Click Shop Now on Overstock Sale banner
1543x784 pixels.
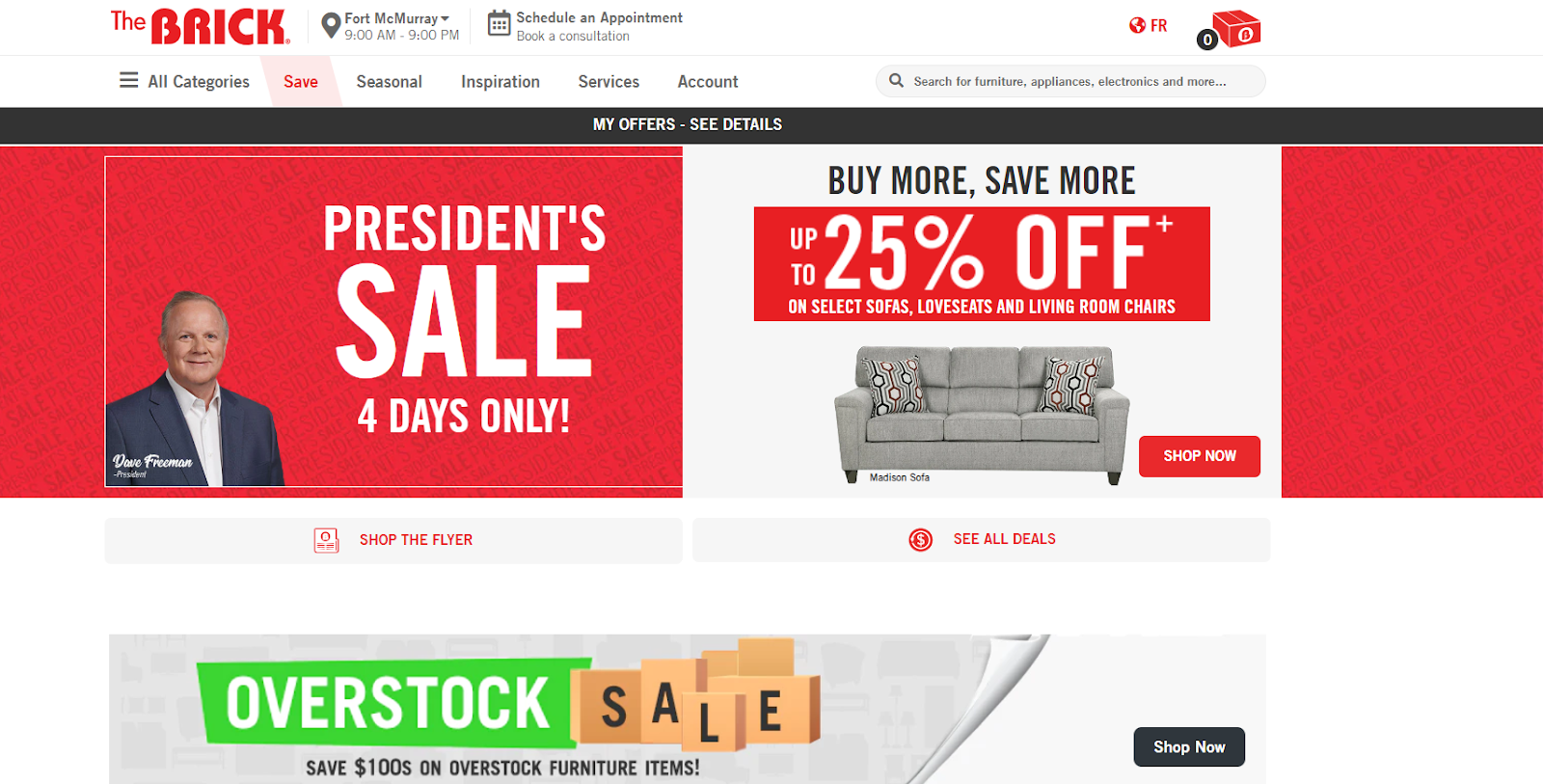(x=1189, y=747)
